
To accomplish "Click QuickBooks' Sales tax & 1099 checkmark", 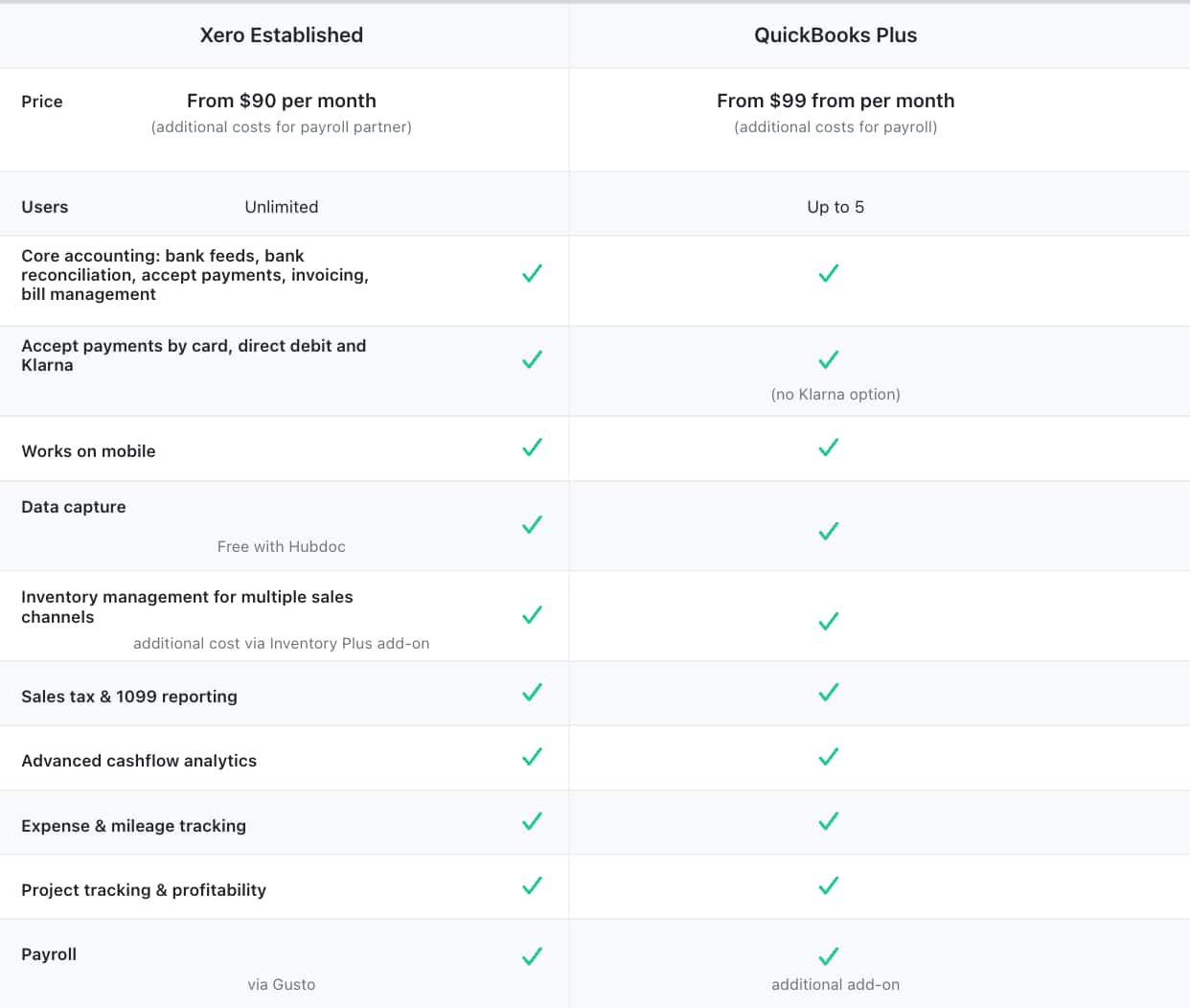I will point(829,692).
